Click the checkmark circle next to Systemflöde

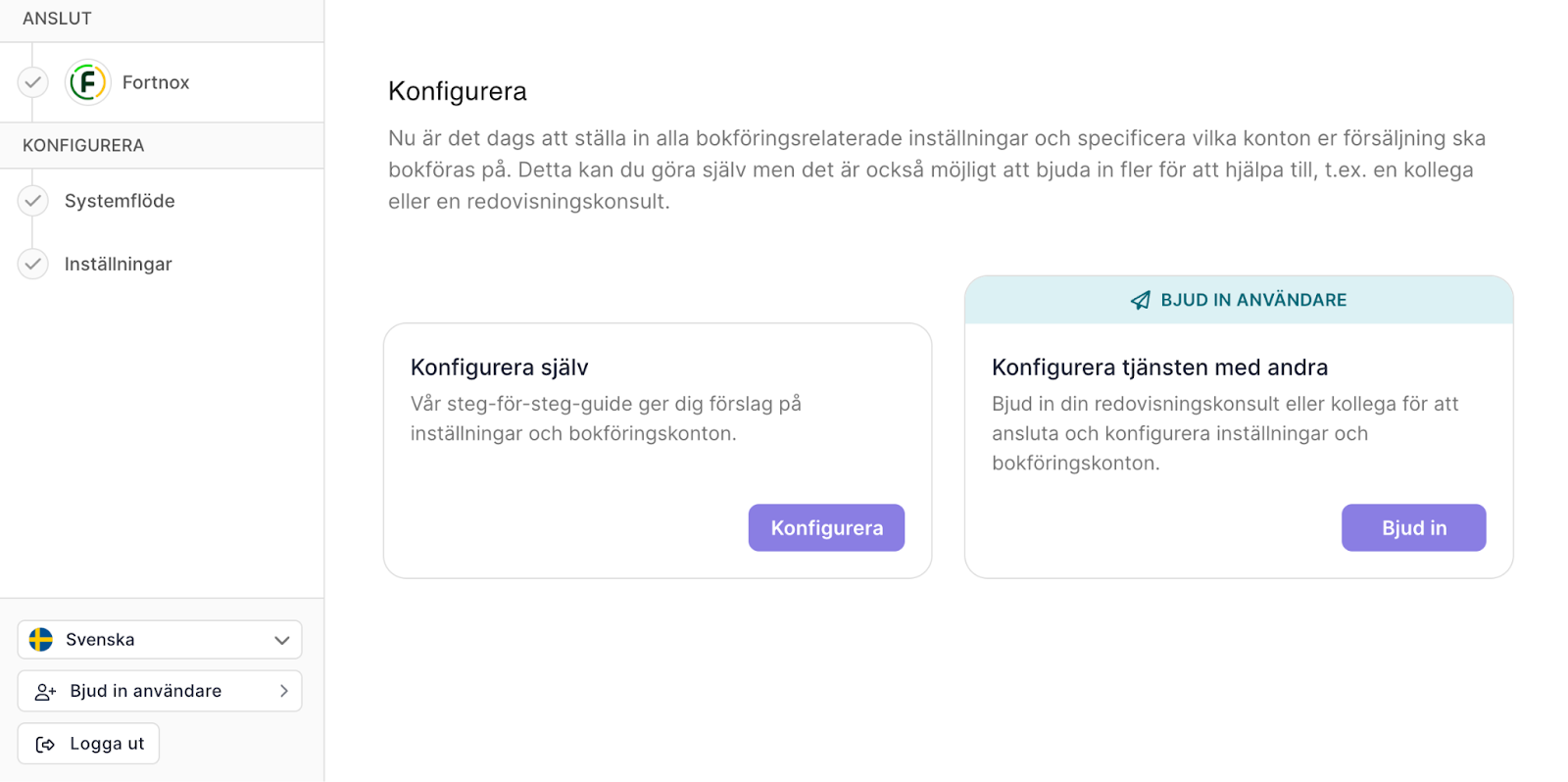pyautogui.click(x=33, y=201)
